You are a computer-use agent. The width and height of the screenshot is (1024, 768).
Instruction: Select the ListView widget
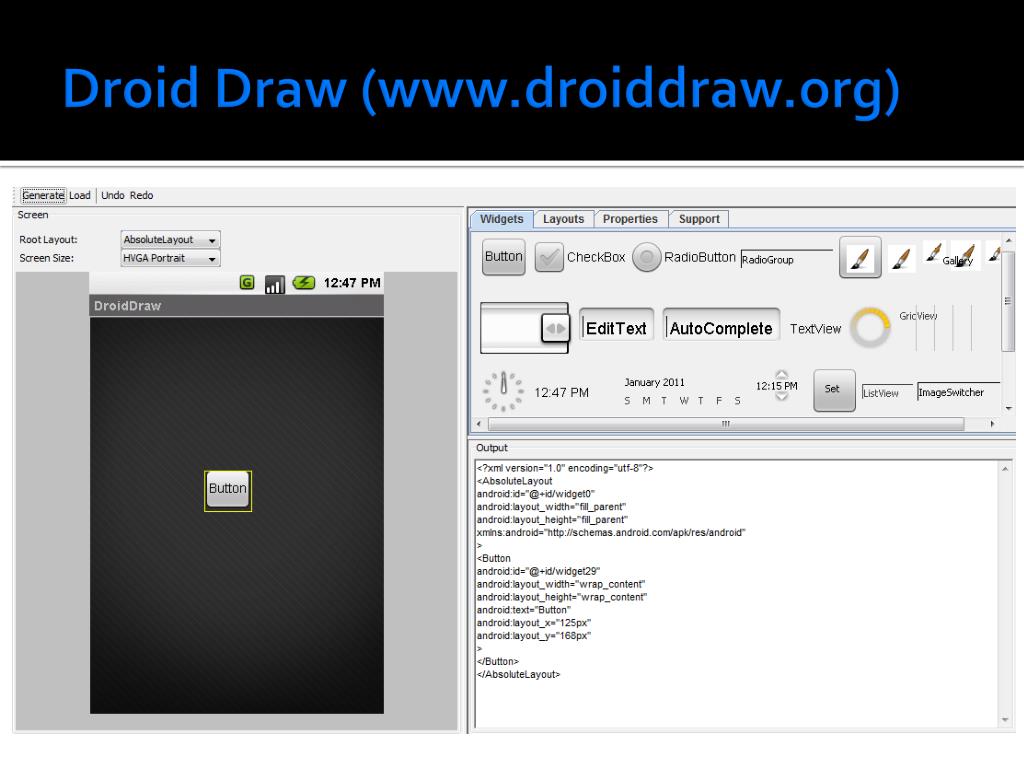click(886, 392)
